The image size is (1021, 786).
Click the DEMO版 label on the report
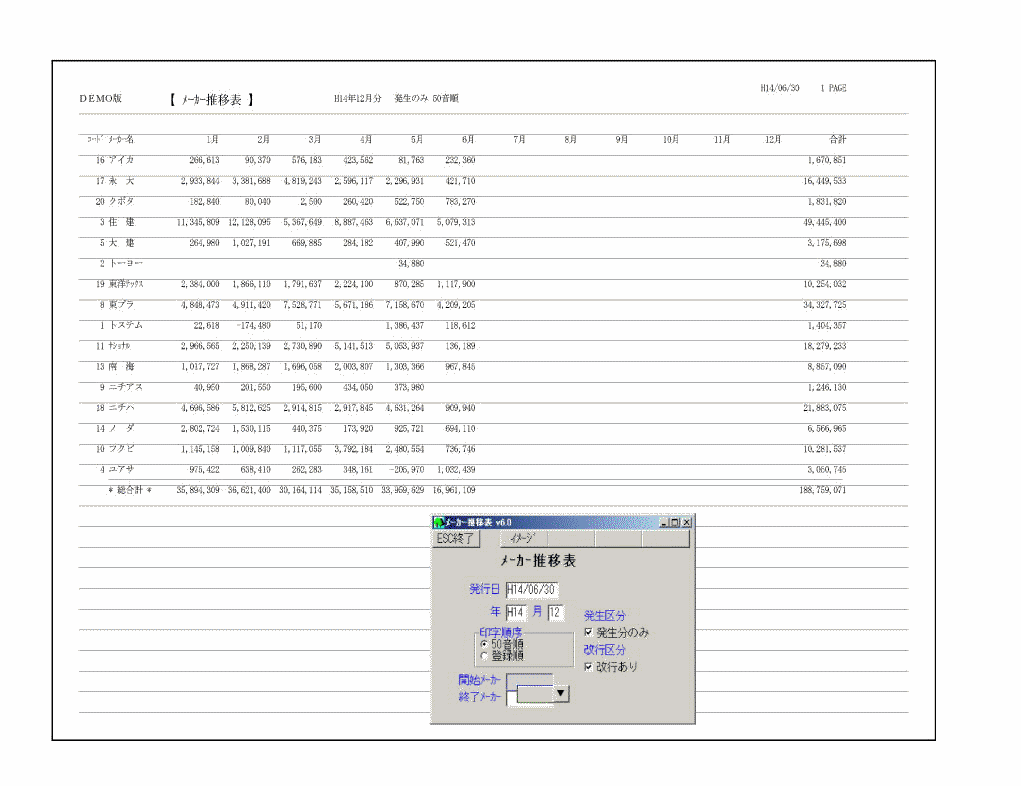(101, 98)
